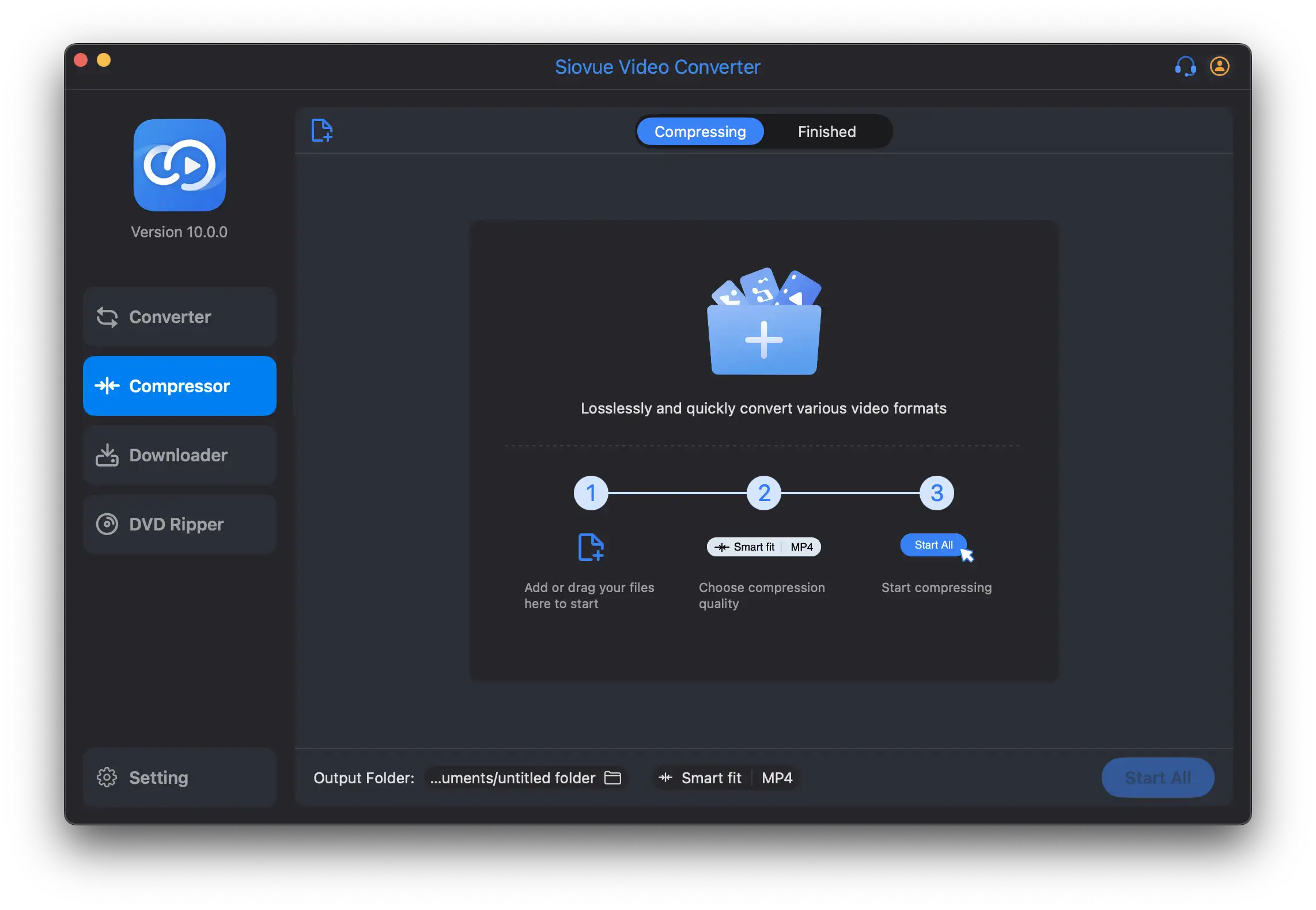Toggle MP4 output format selector
Screen dimensions: 1316x910
pyautogui.click(x=777, y=776)
